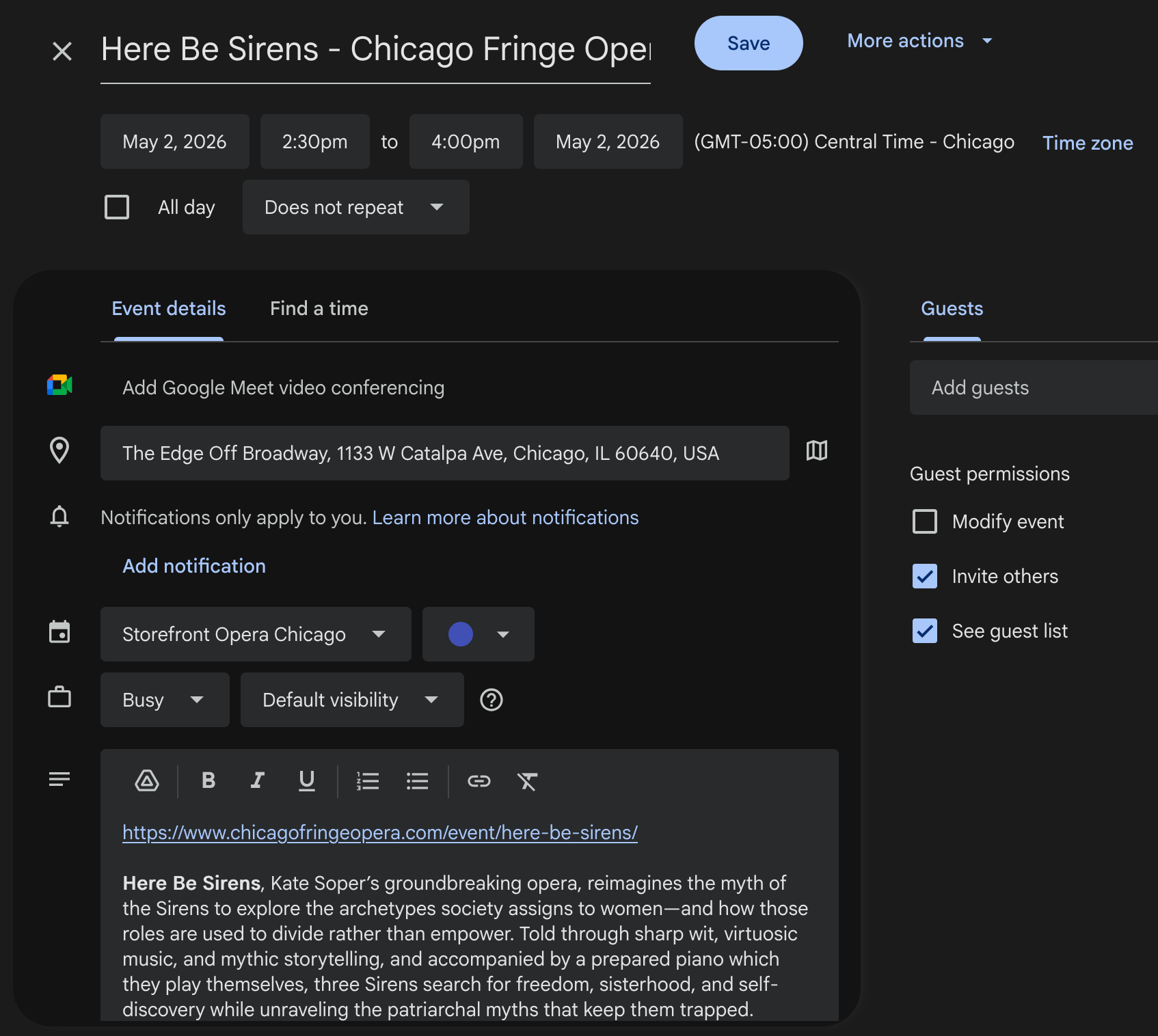Check the Modify event permission
This screenshot has width=1158, height=1036.
pos(925,521)
